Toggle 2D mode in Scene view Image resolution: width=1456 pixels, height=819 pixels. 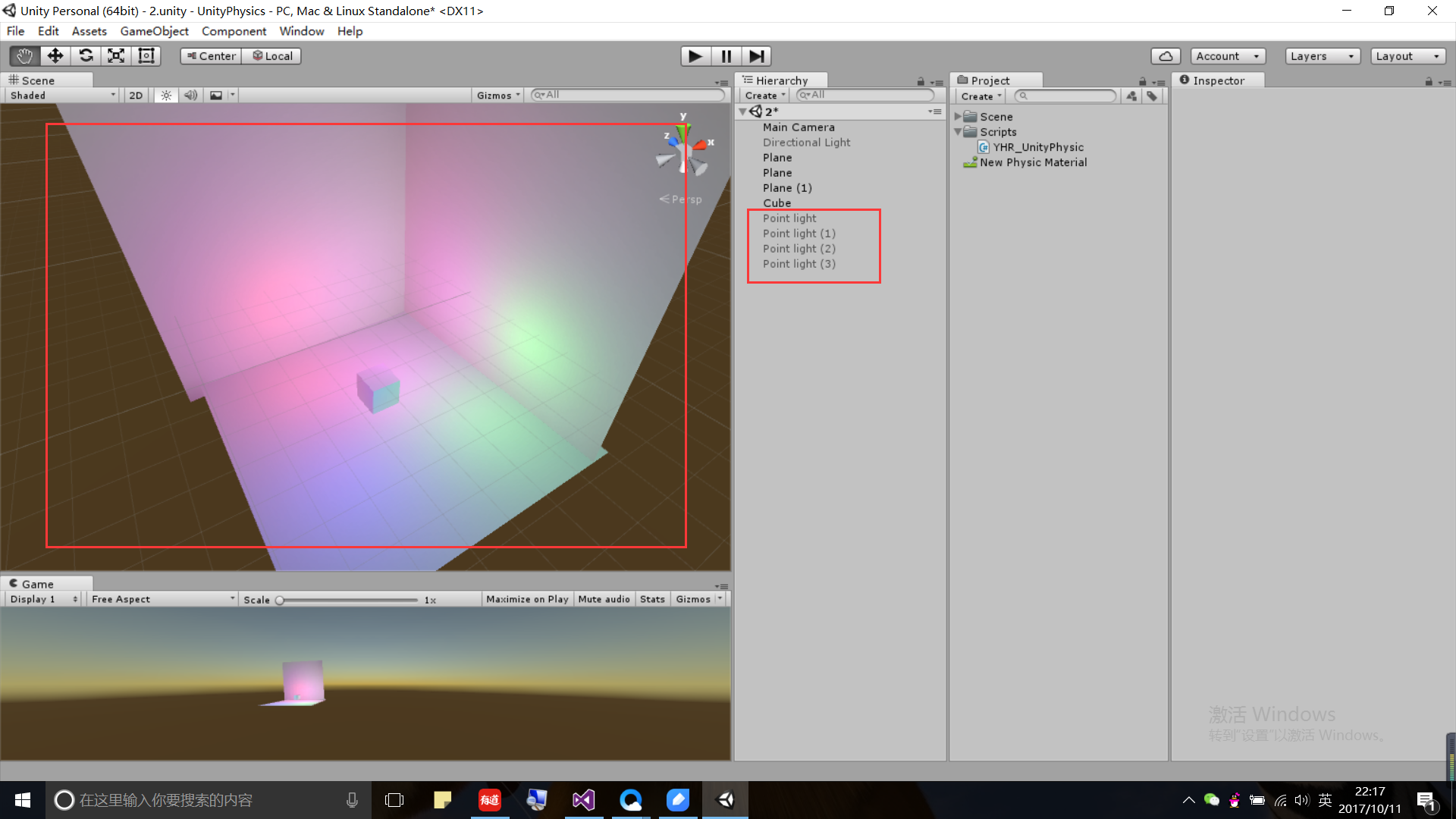click(136, 96)
